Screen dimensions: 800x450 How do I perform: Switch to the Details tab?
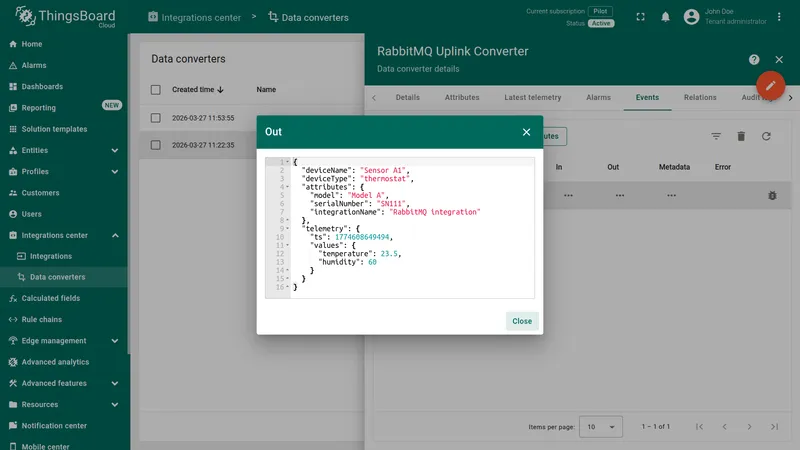pyautogui.click(x=408, y=97)
